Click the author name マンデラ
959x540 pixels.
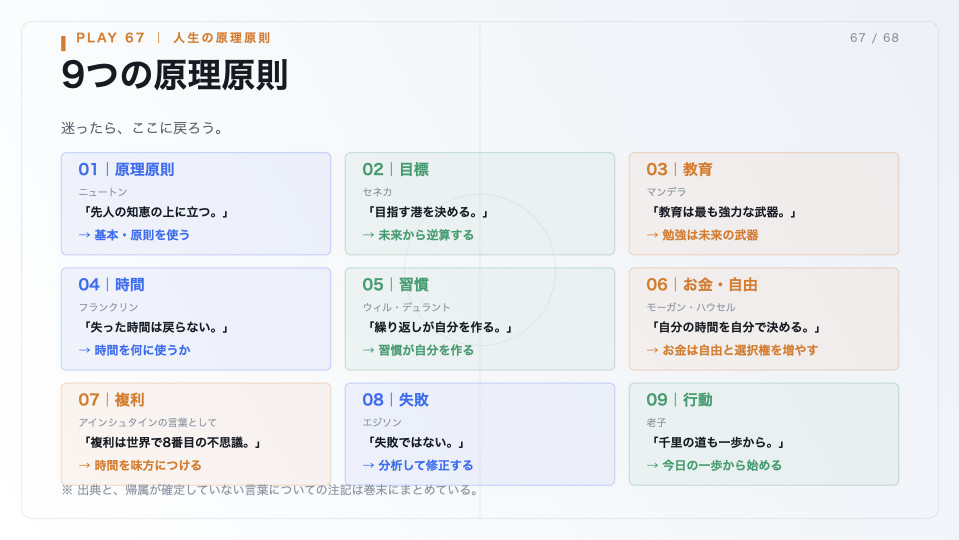click(666, 192)
